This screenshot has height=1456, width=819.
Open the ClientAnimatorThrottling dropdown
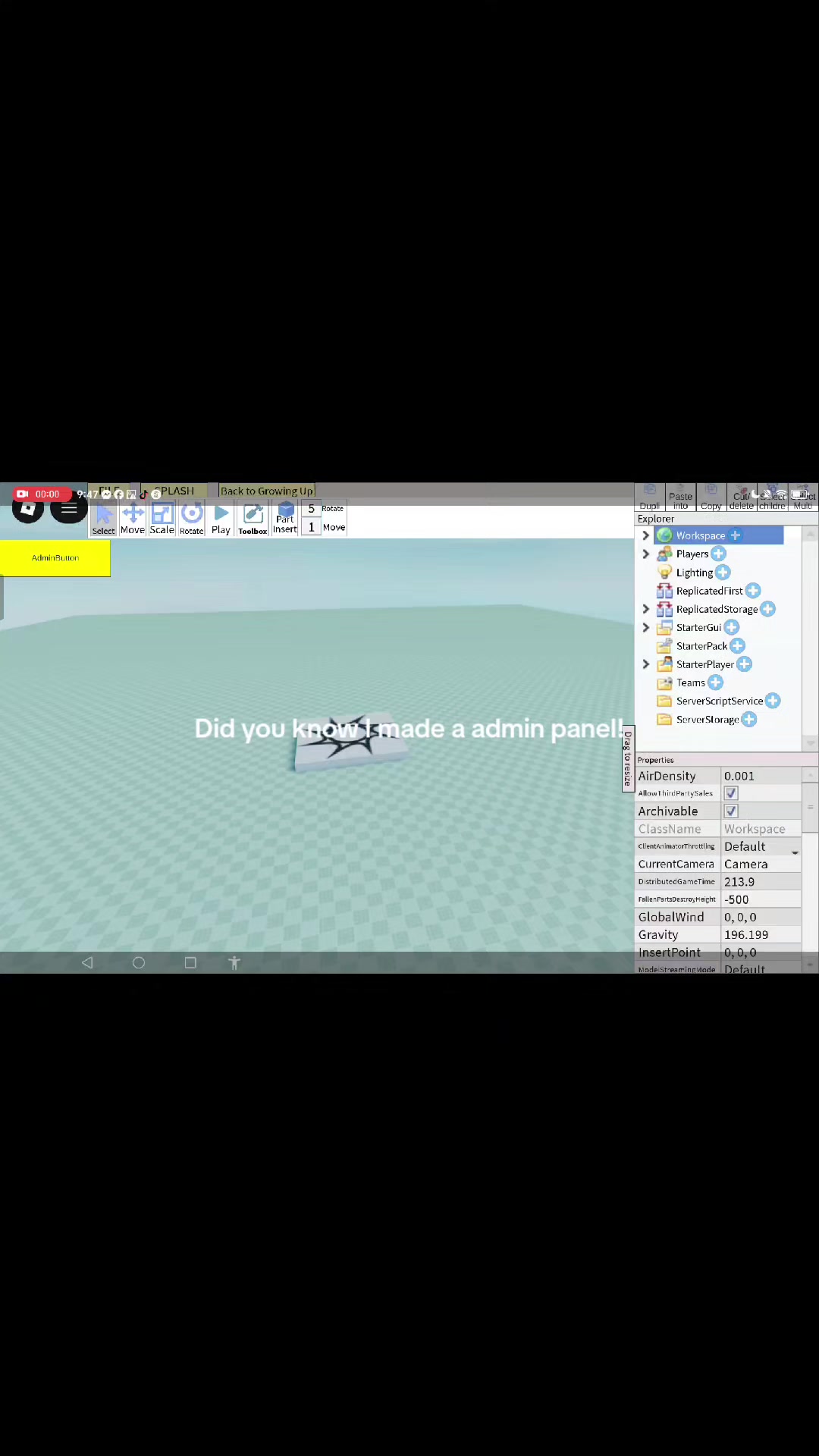[761, 847]
